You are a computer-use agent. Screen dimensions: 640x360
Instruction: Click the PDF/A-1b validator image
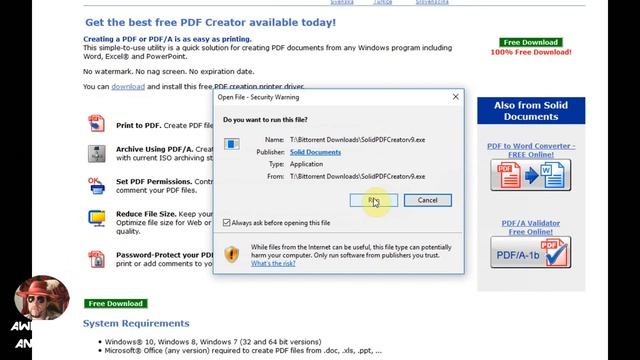point(531,252)
